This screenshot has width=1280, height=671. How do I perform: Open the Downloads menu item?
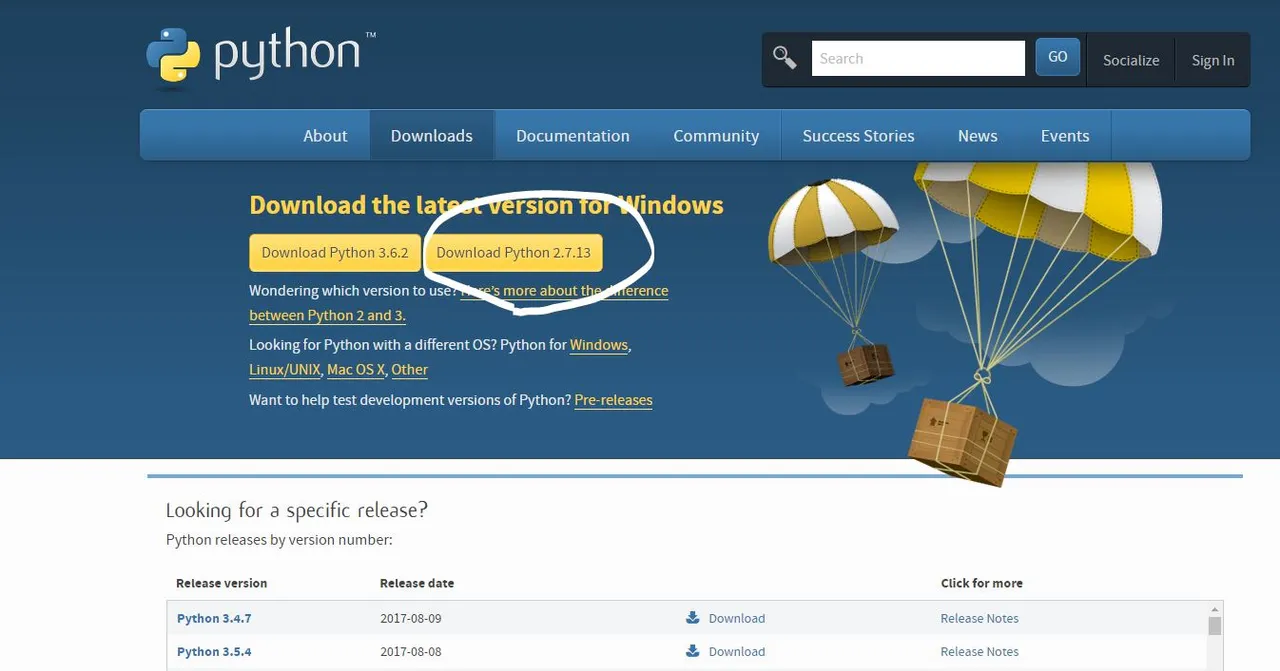click(432, 136)
